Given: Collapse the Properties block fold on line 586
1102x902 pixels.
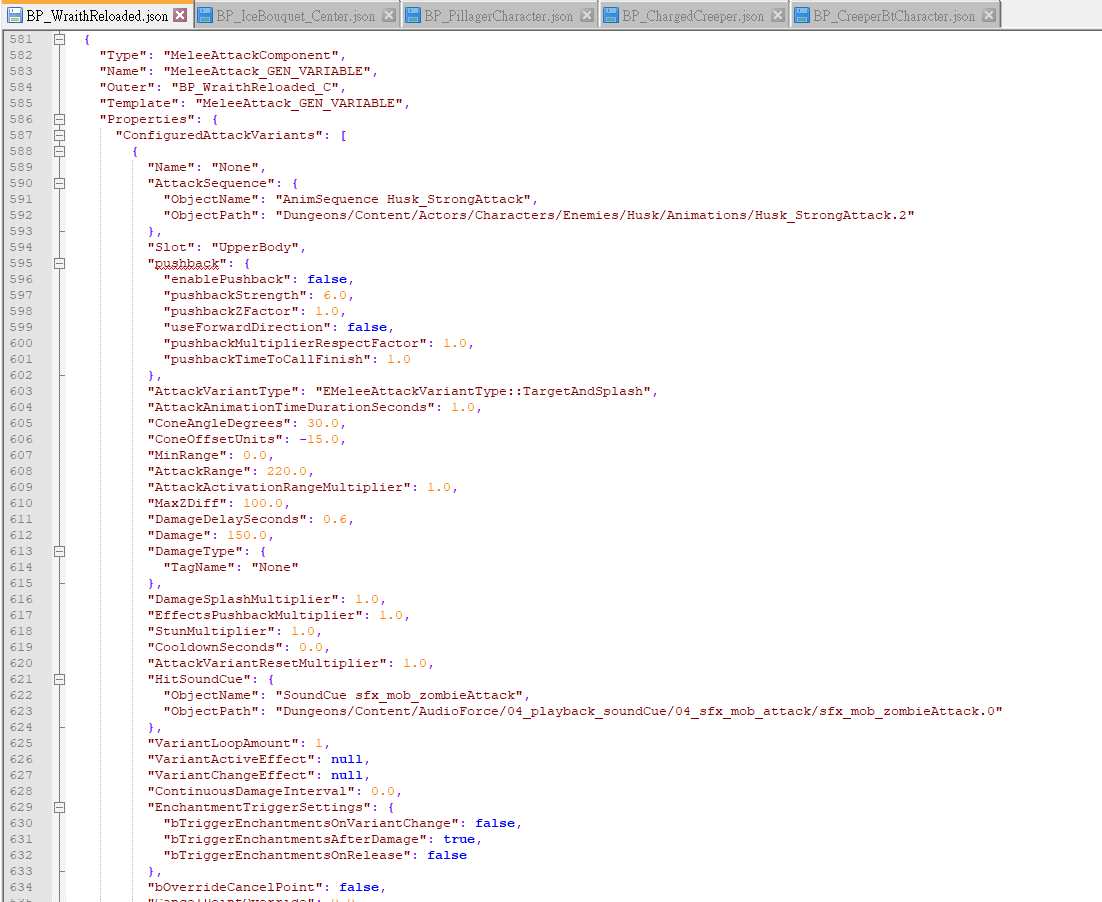Looking at the screenshot, I should [60, 120].
